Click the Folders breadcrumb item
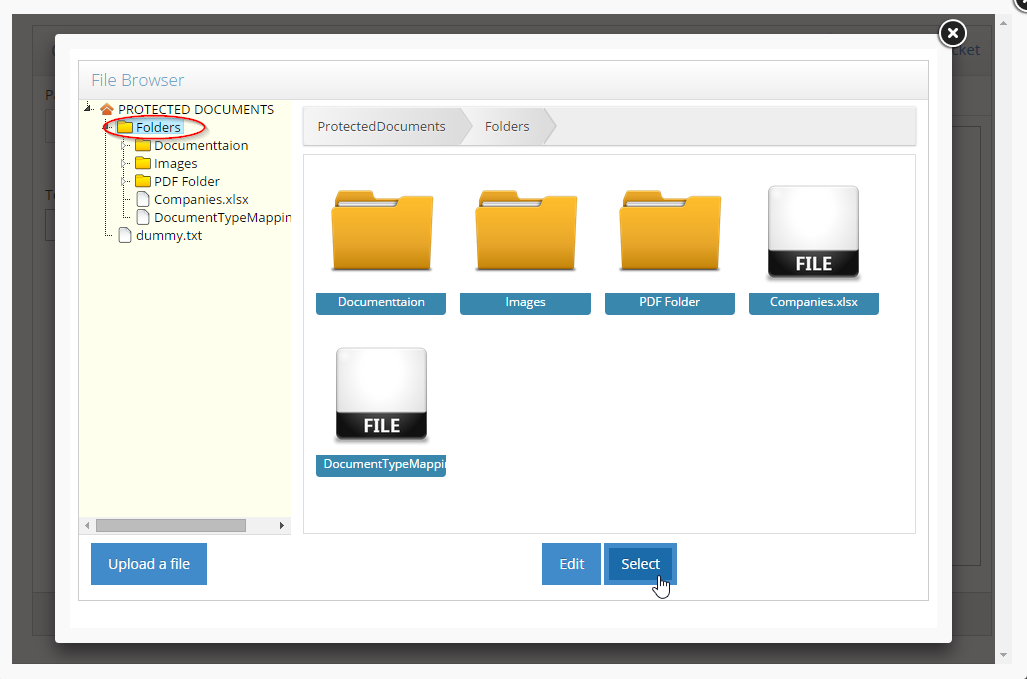The image size is (1027, 679). click(x=507, y=127)
